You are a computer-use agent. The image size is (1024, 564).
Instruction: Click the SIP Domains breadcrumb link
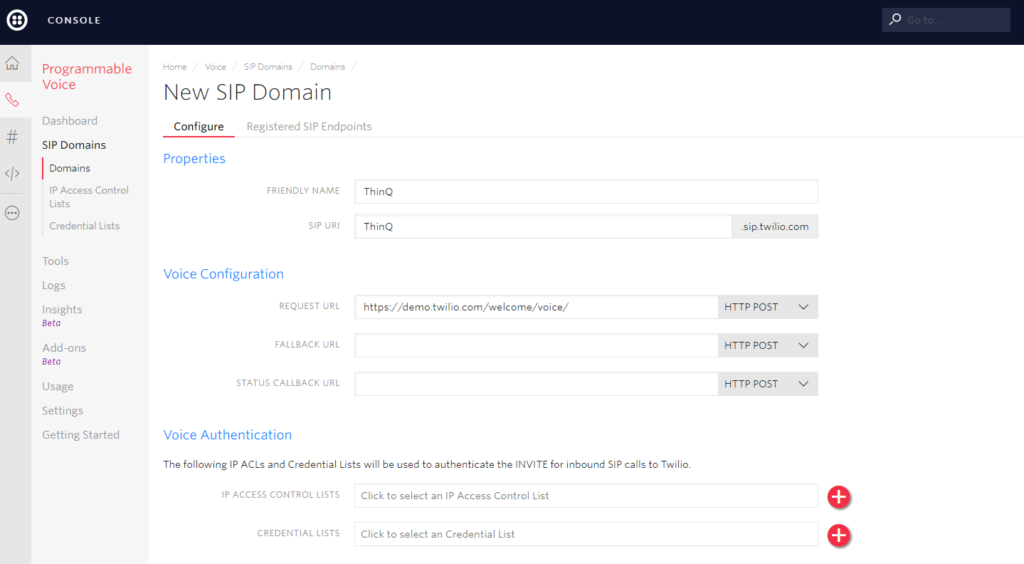[268, 67]
